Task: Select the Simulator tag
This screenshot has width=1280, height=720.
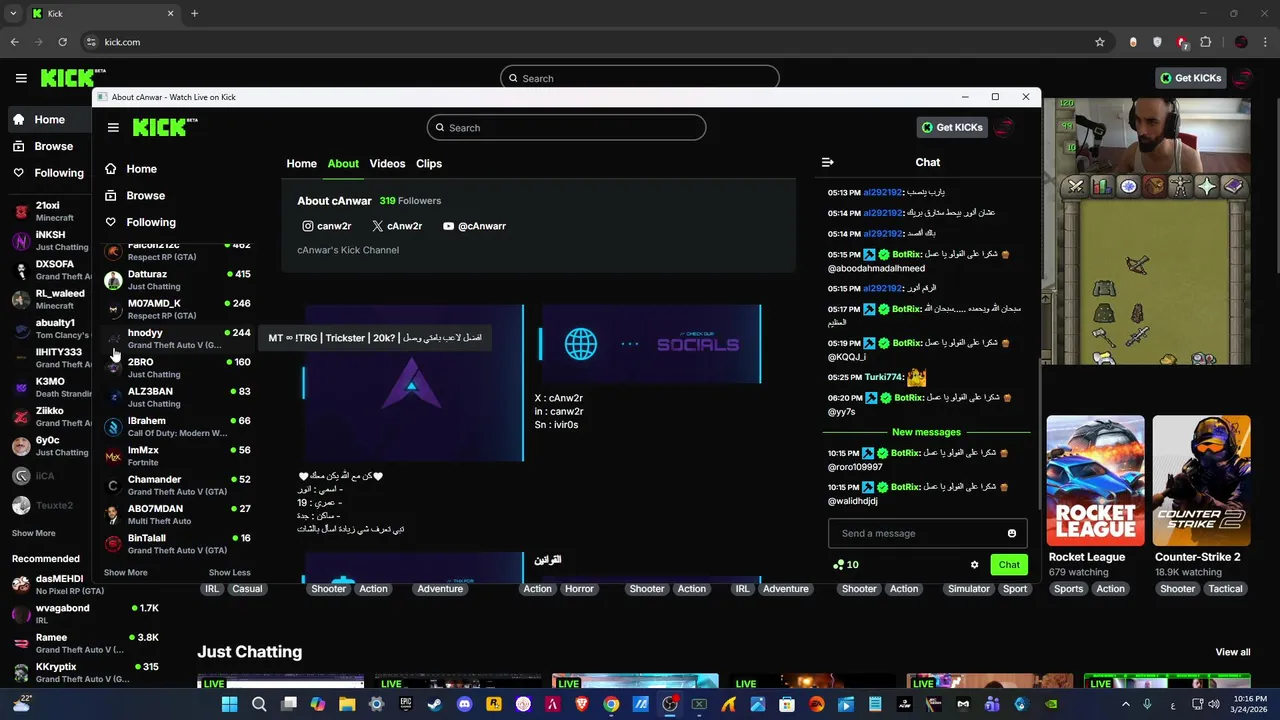Action: pyautogui.click(x=968, y=589)
